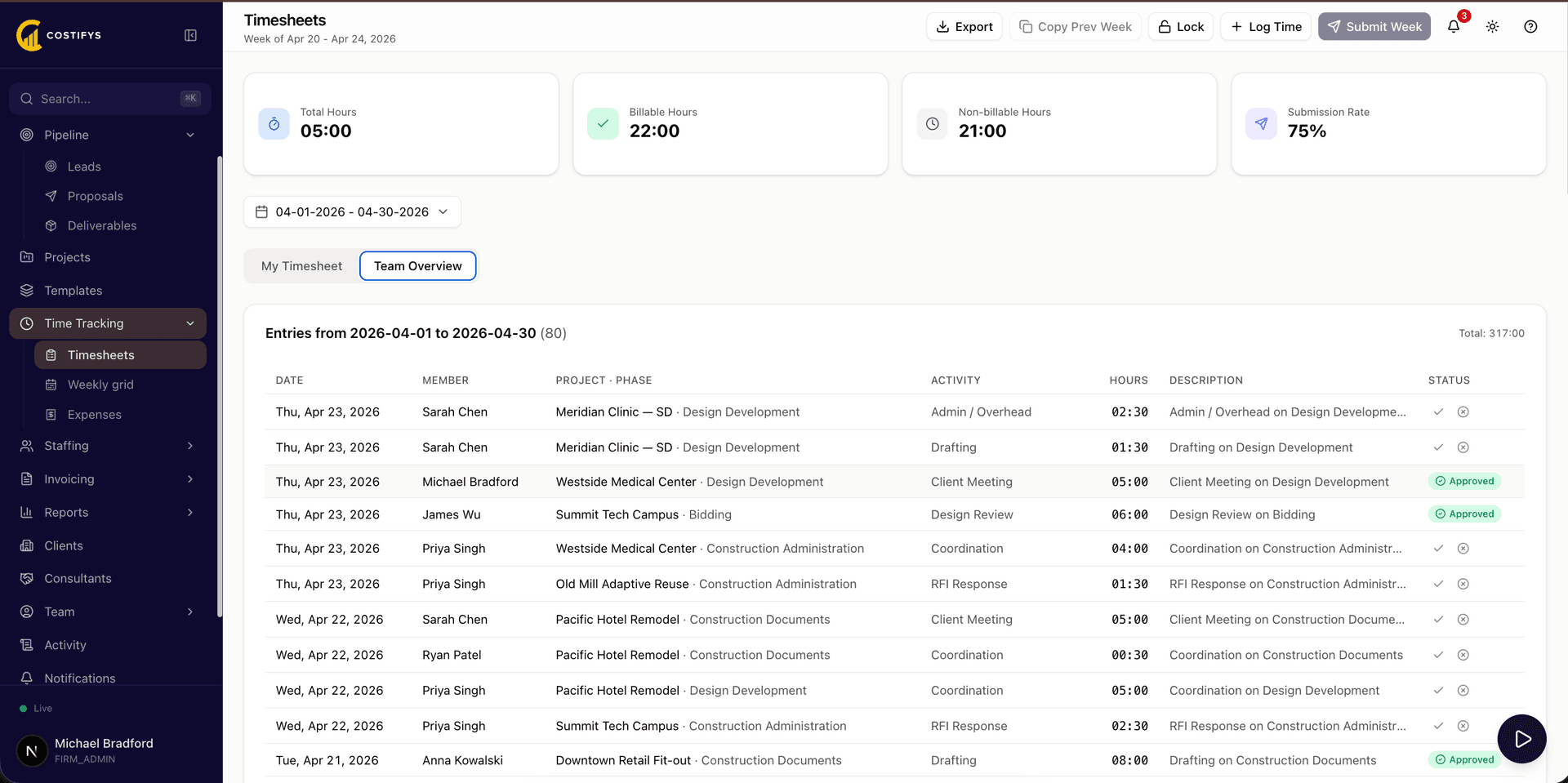1568x783 pixels.
Task: Click Approved badge on James Wu row
Action: [x=1465, y=514]
